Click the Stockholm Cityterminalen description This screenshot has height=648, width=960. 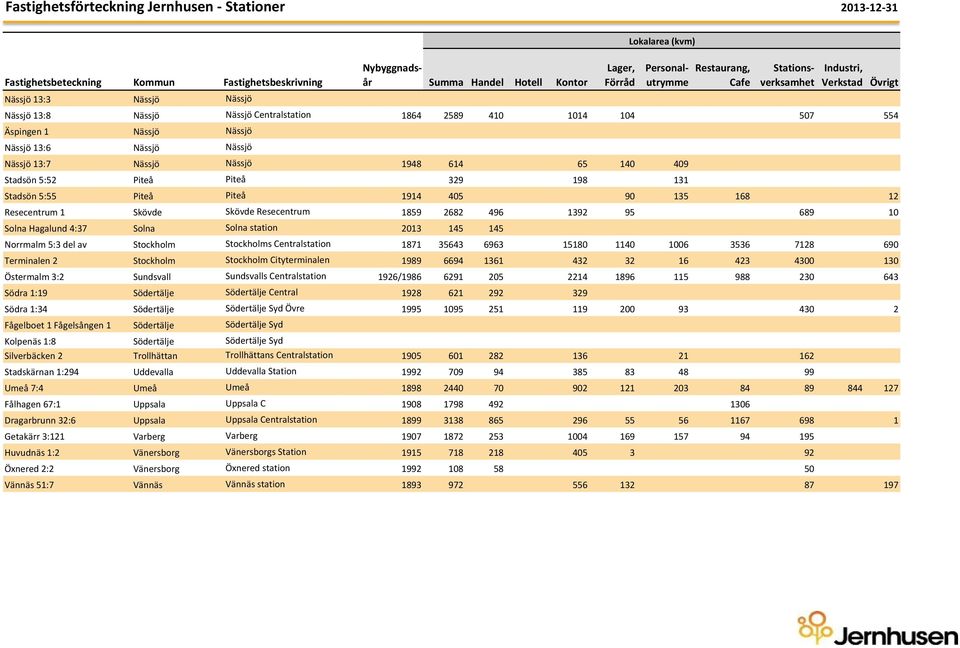277,260
